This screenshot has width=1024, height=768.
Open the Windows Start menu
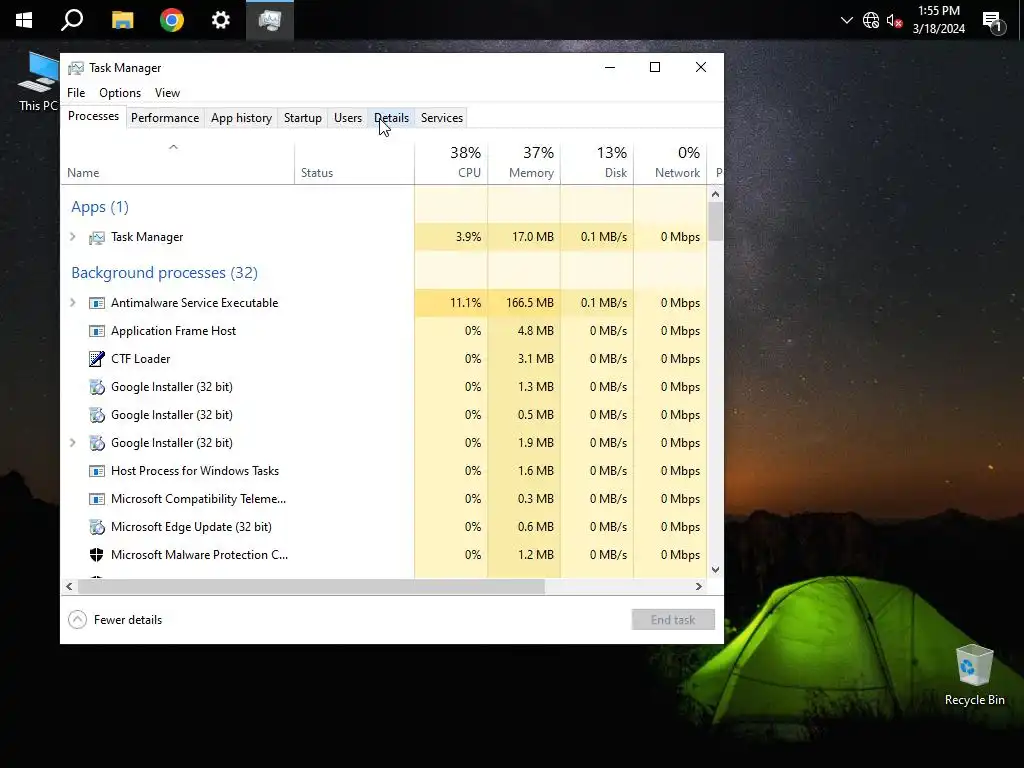tap(24, 20)
